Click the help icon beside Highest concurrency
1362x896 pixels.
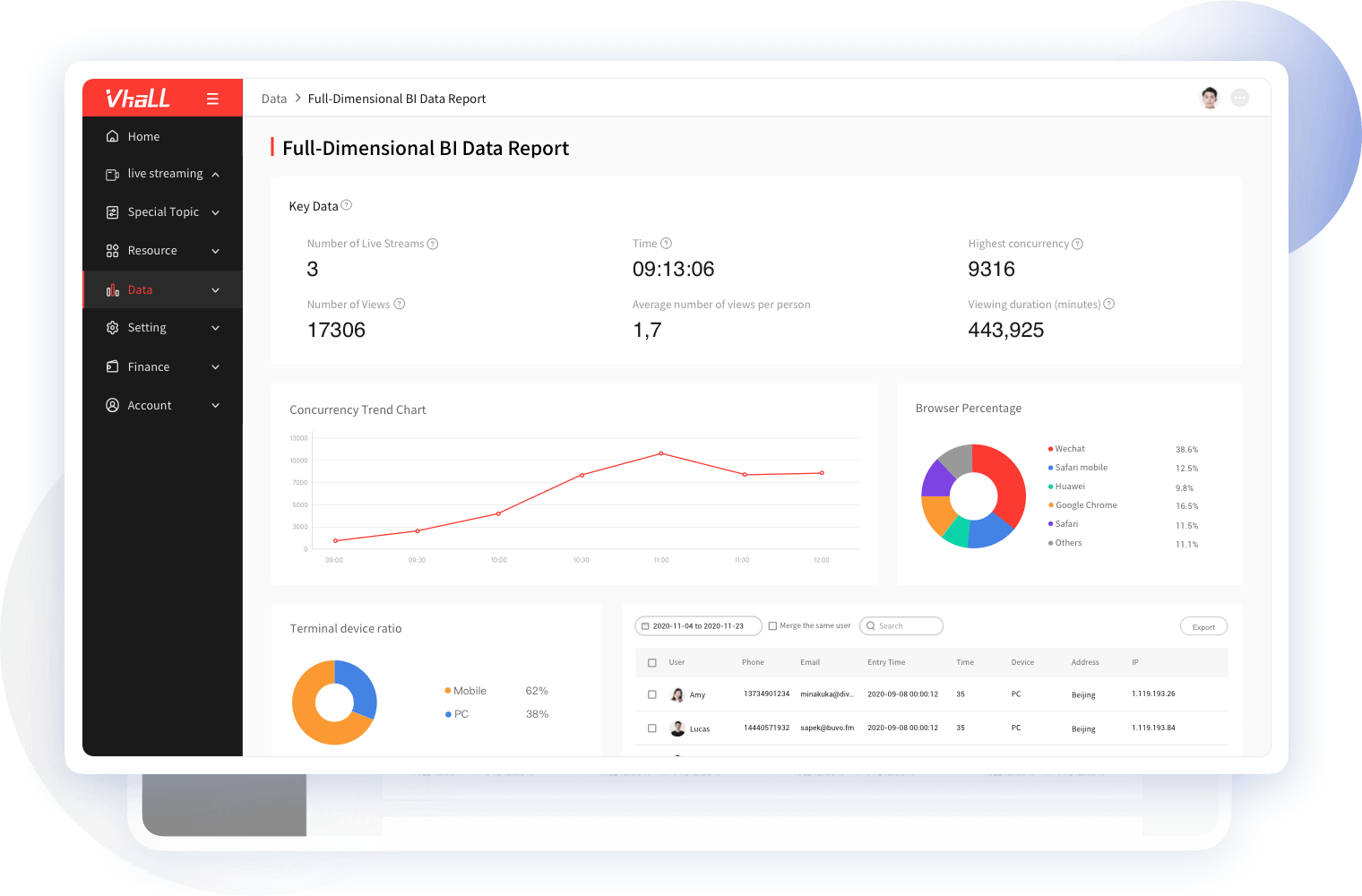point(1078,244)
